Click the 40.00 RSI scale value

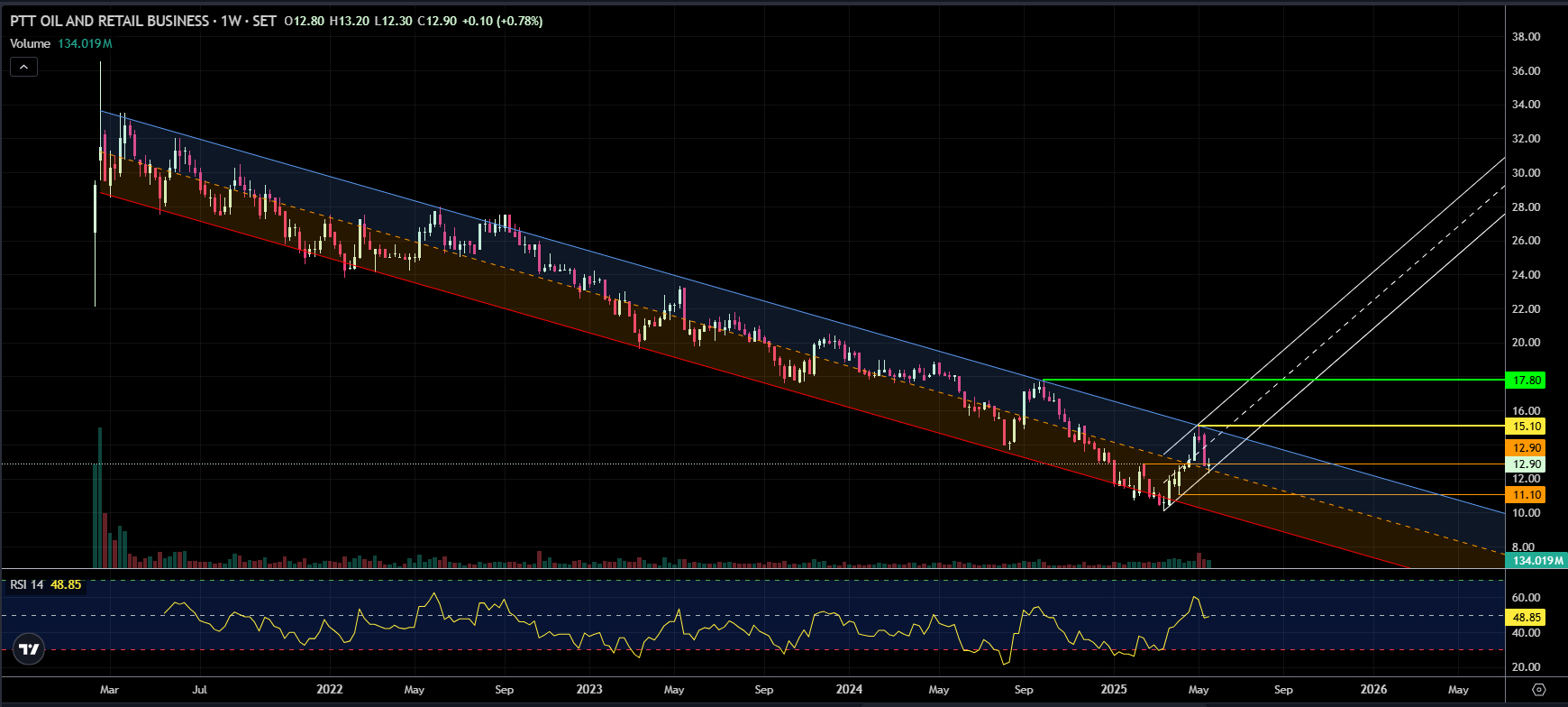coord(1526,633)
